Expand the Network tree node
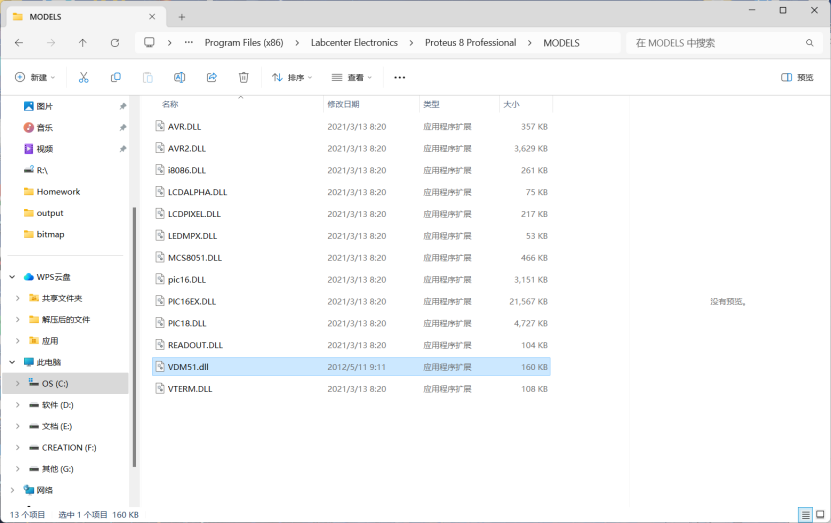 point(12,490)
